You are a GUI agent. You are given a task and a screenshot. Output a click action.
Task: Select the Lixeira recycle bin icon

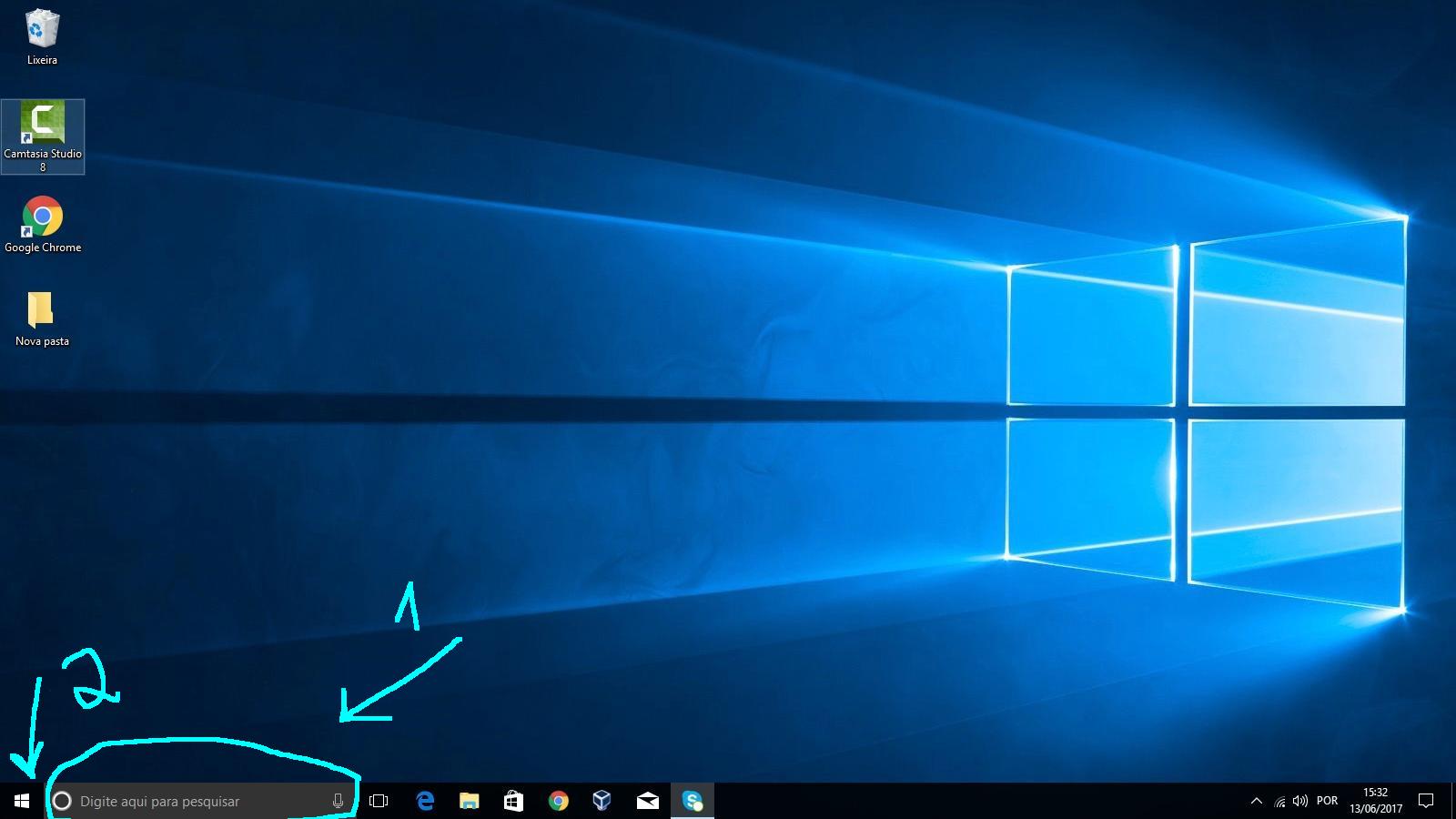(42, 38)
